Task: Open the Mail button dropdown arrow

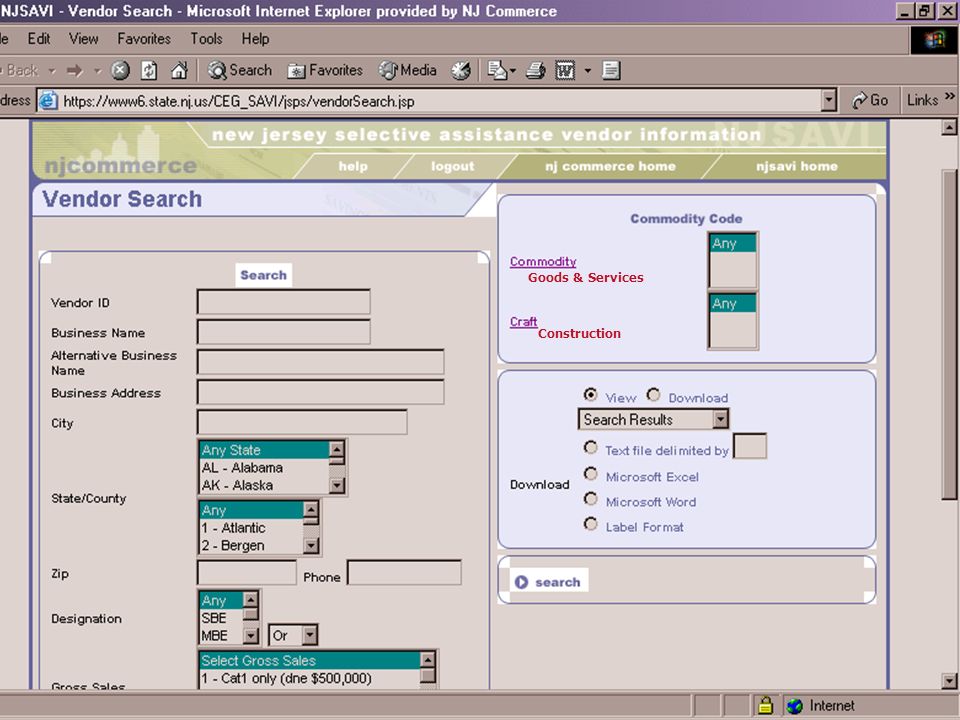Action: [513, 71]
